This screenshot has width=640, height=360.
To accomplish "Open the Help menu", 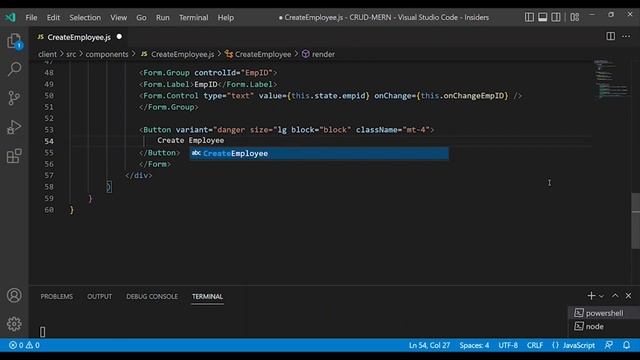I will coord(225,18).
